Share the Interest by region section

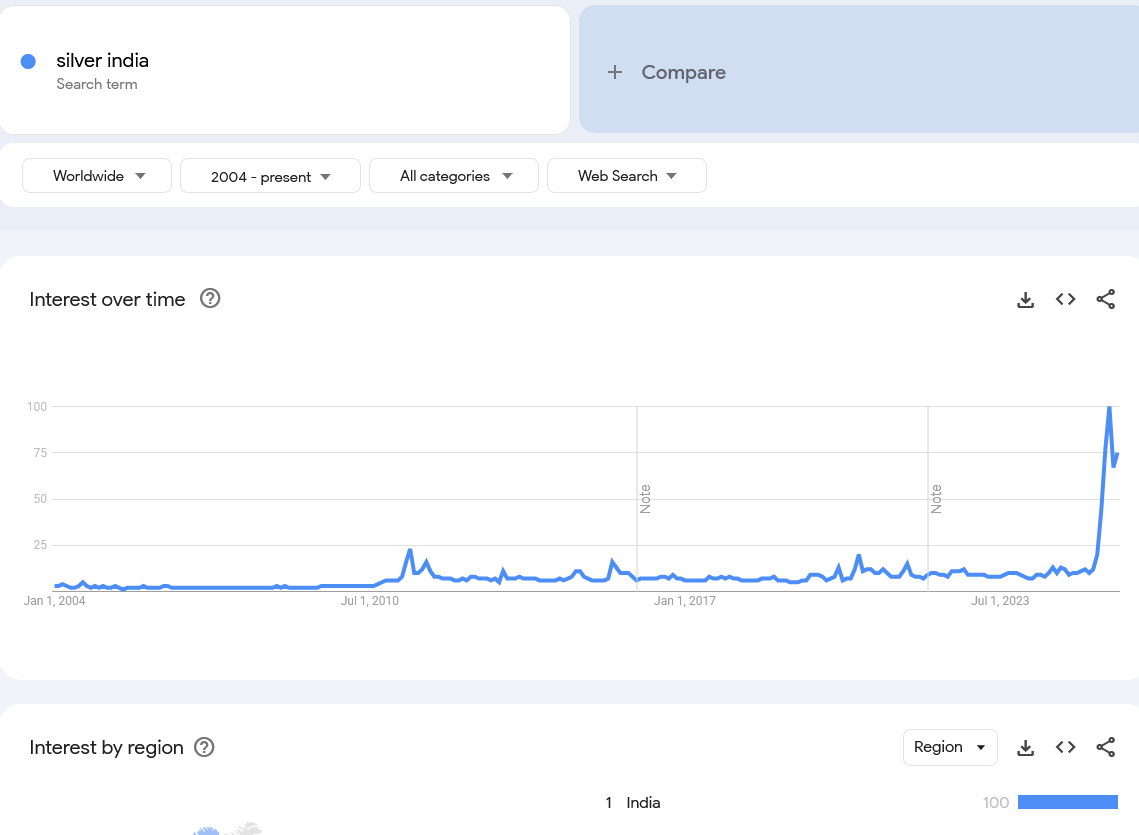coord(1105,747)
